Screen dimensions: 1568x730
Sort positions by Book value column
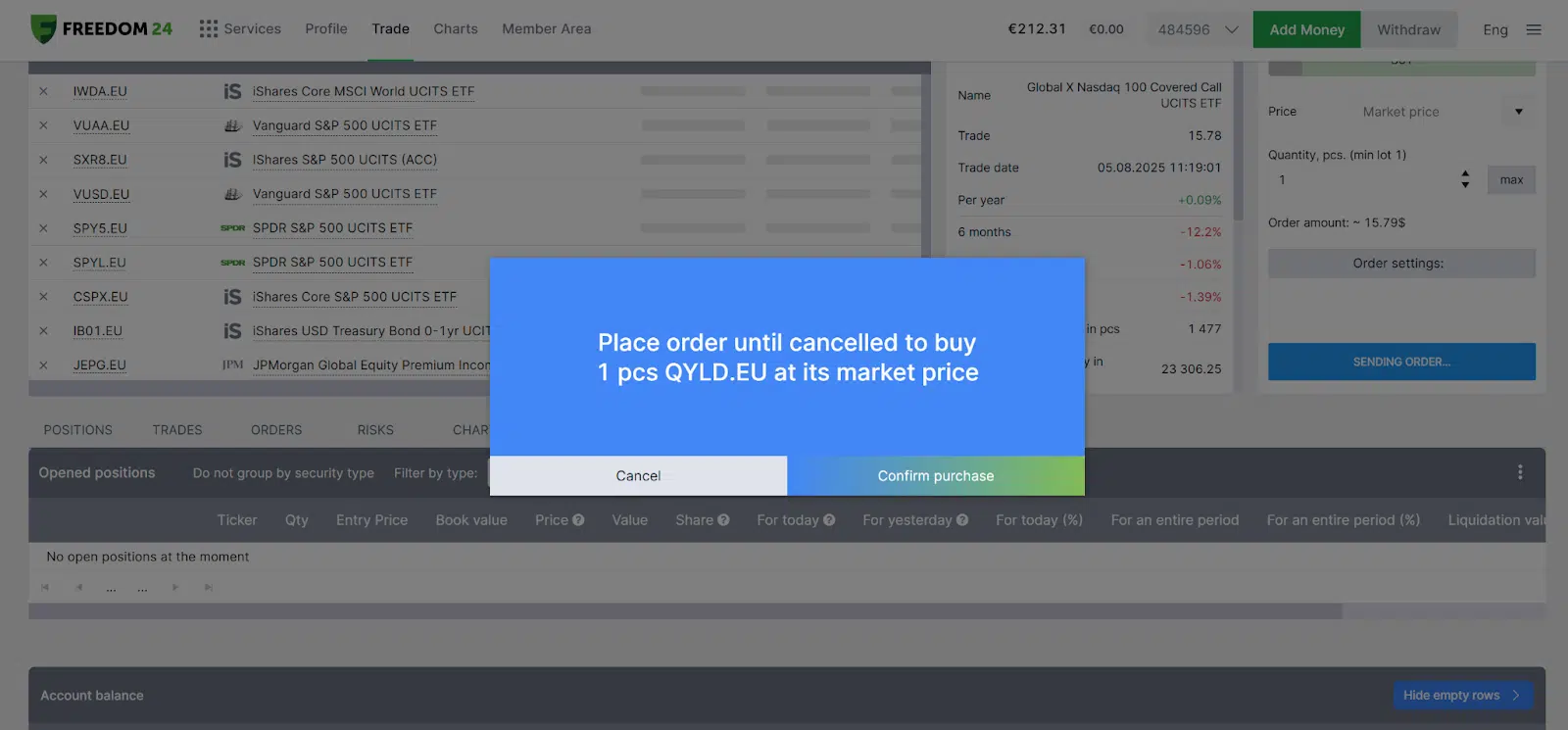click(x=471, y=520)
